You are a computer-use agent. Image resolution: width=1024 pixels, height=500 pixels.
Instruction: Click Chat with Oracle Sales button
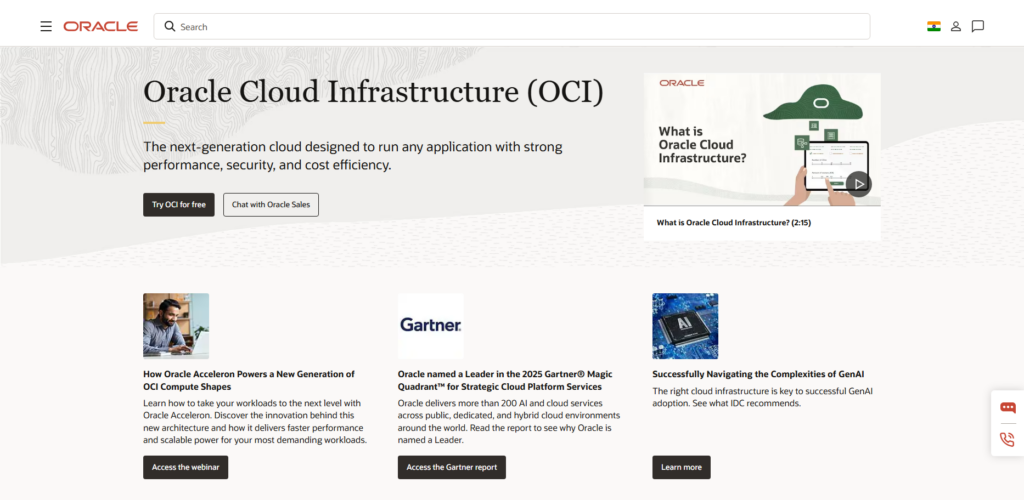click(271, 205)
